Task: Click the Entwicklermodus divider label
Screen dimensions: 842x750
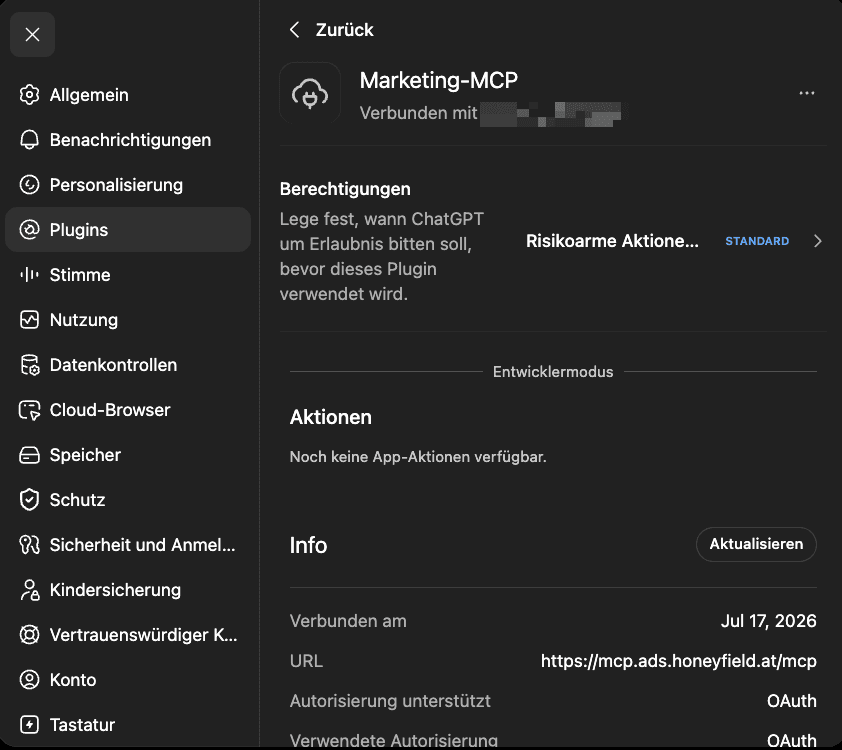Action: (x=553, y=372)
